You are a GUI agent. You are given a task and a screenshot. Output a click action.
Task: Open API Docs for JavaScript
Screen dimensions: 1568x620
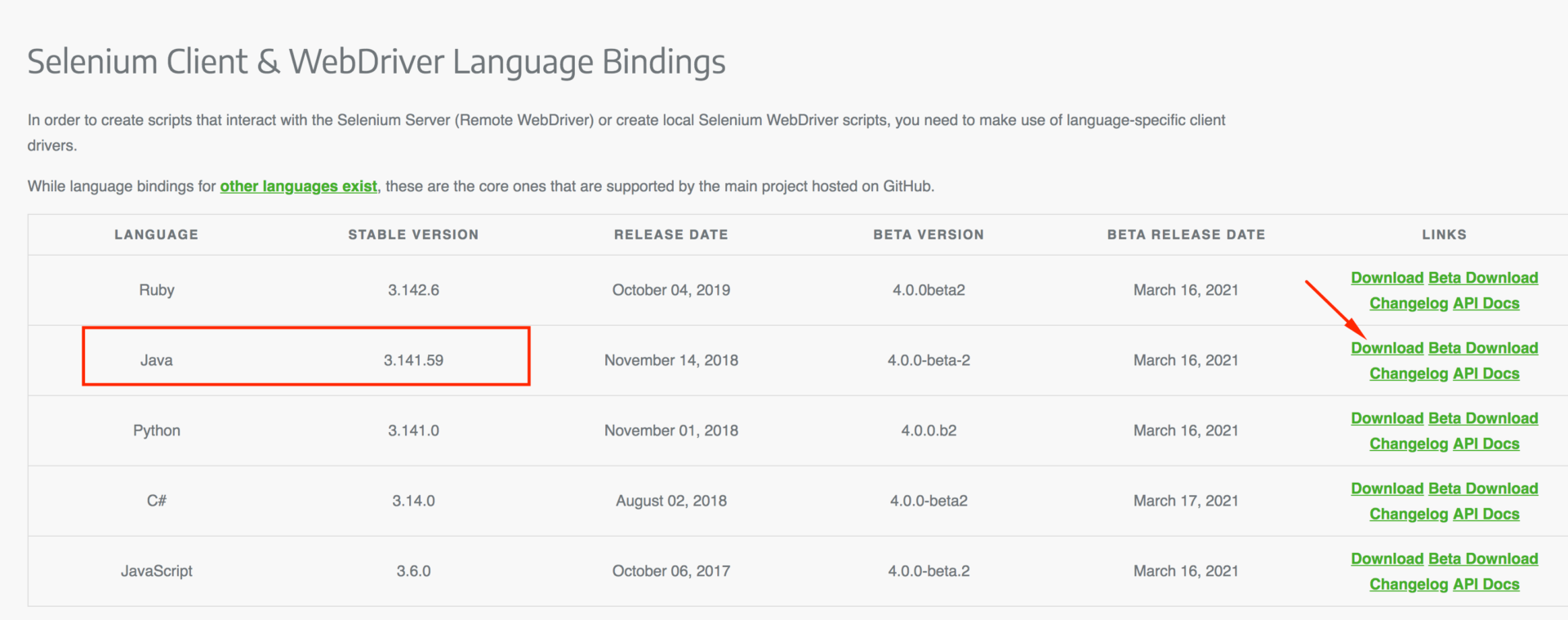pyautogui.click(x=1486, y=584)
